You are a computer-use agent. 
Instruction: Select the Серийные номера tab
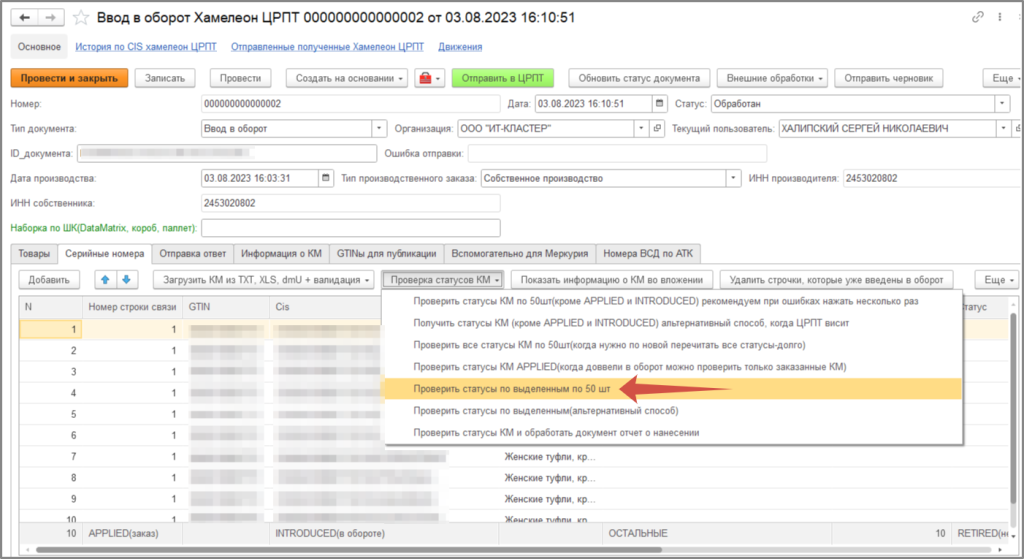click(x=104, y=253)
